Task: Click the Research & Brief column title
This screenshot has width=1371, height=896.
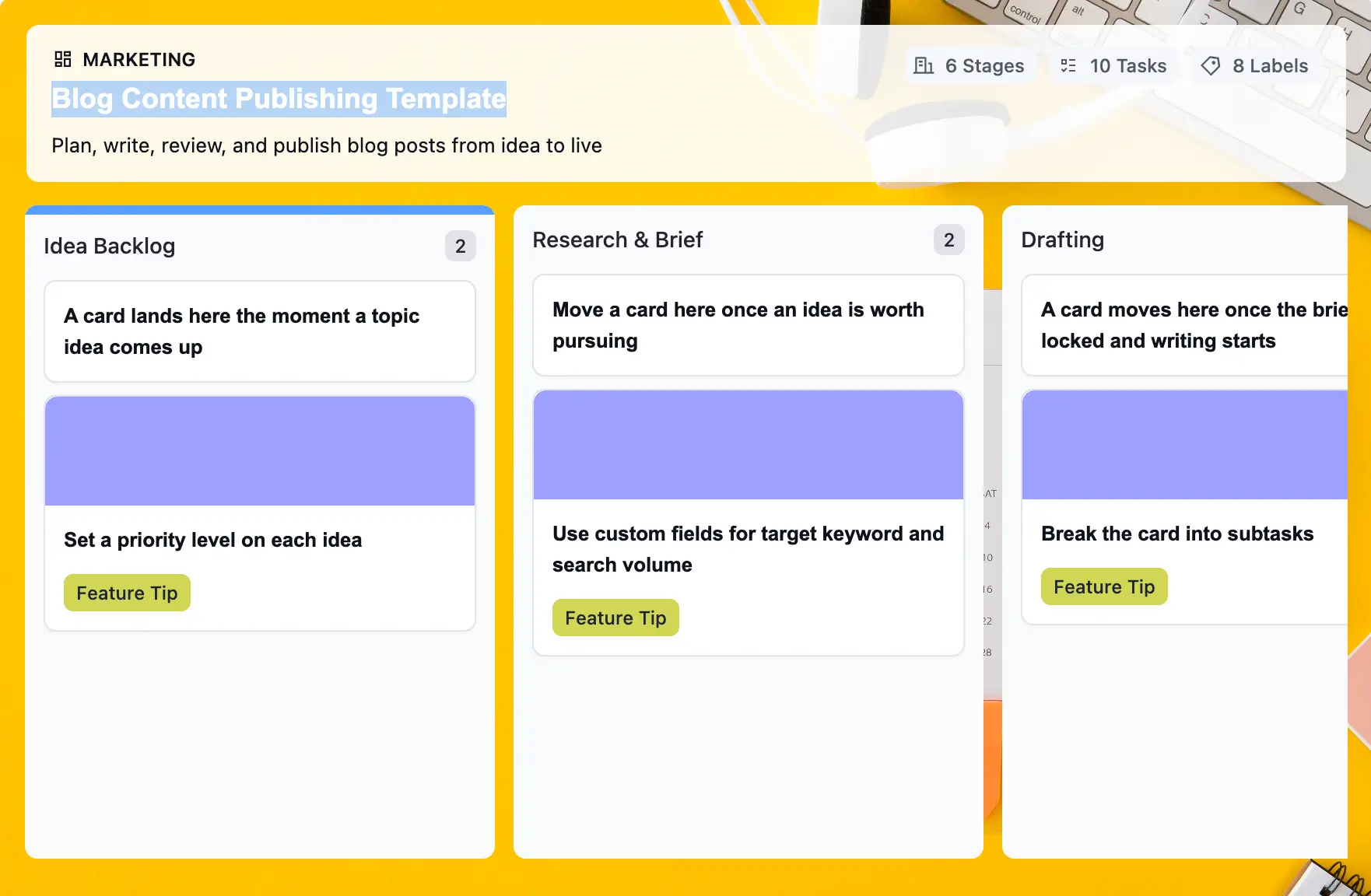Action: (618, 240)
